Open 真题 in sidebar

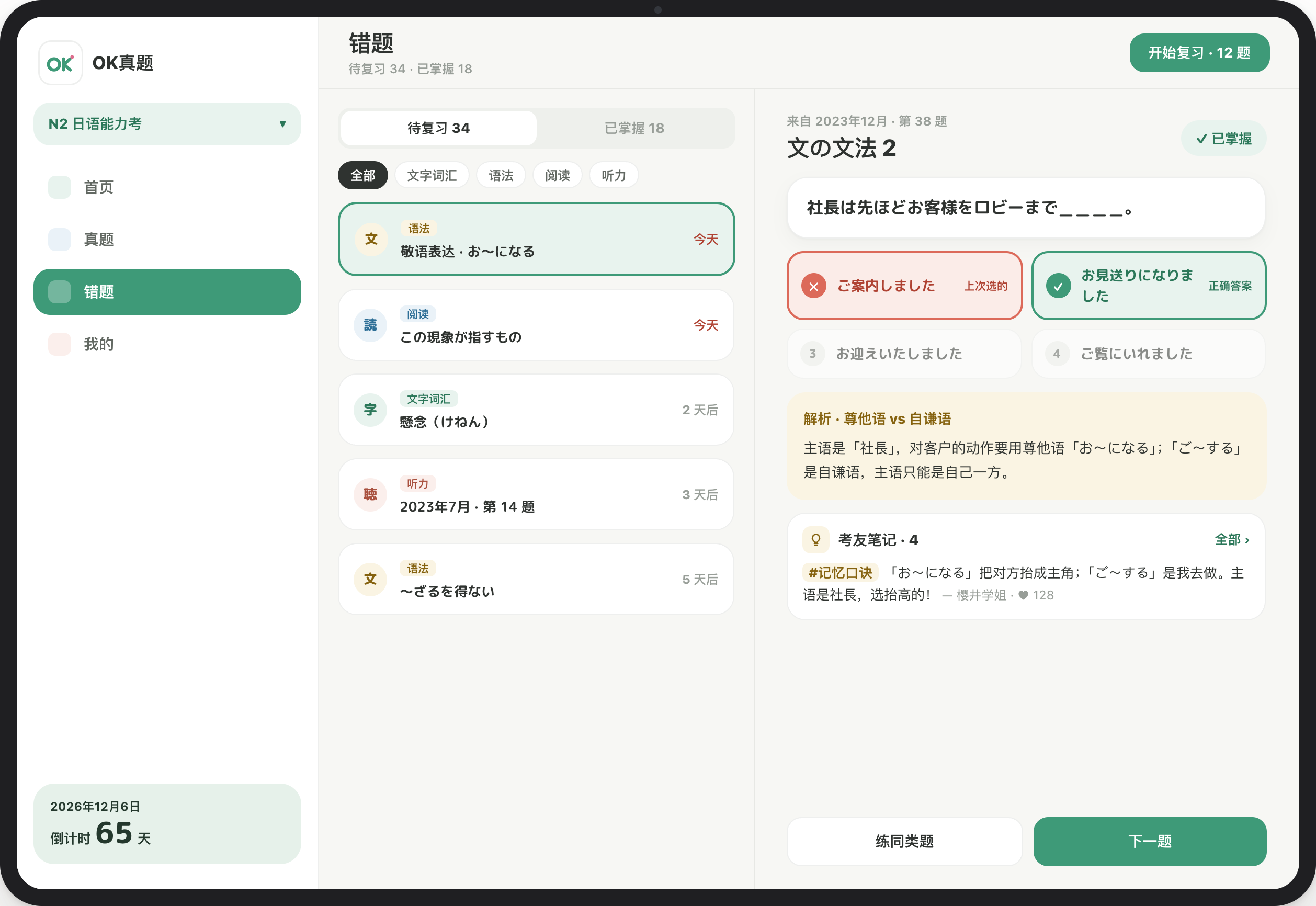pyautogui.click(x=167, y=240)
